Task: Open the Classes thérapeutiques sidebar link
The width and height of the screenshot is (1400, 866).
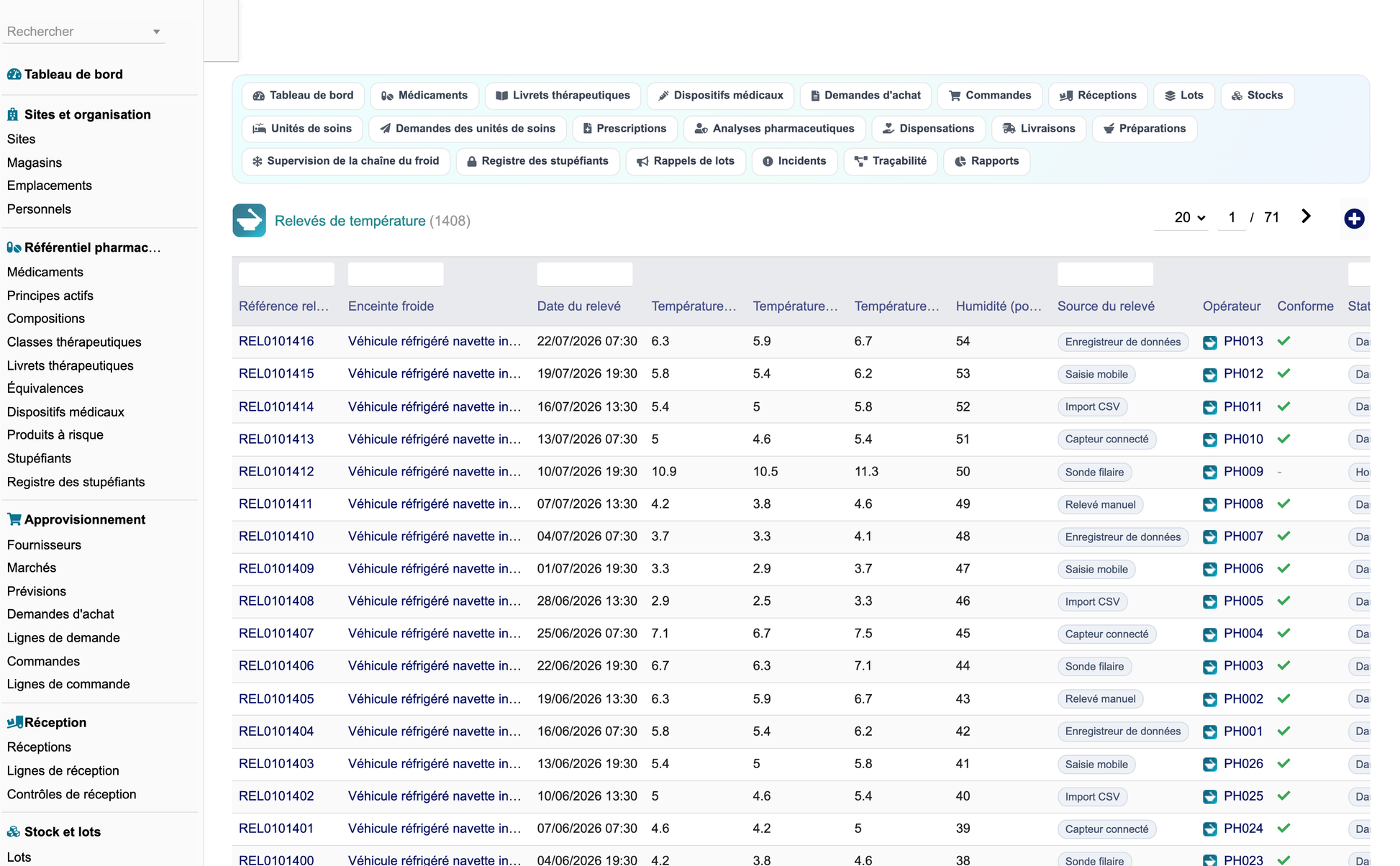Action: [x=74, y=342]
